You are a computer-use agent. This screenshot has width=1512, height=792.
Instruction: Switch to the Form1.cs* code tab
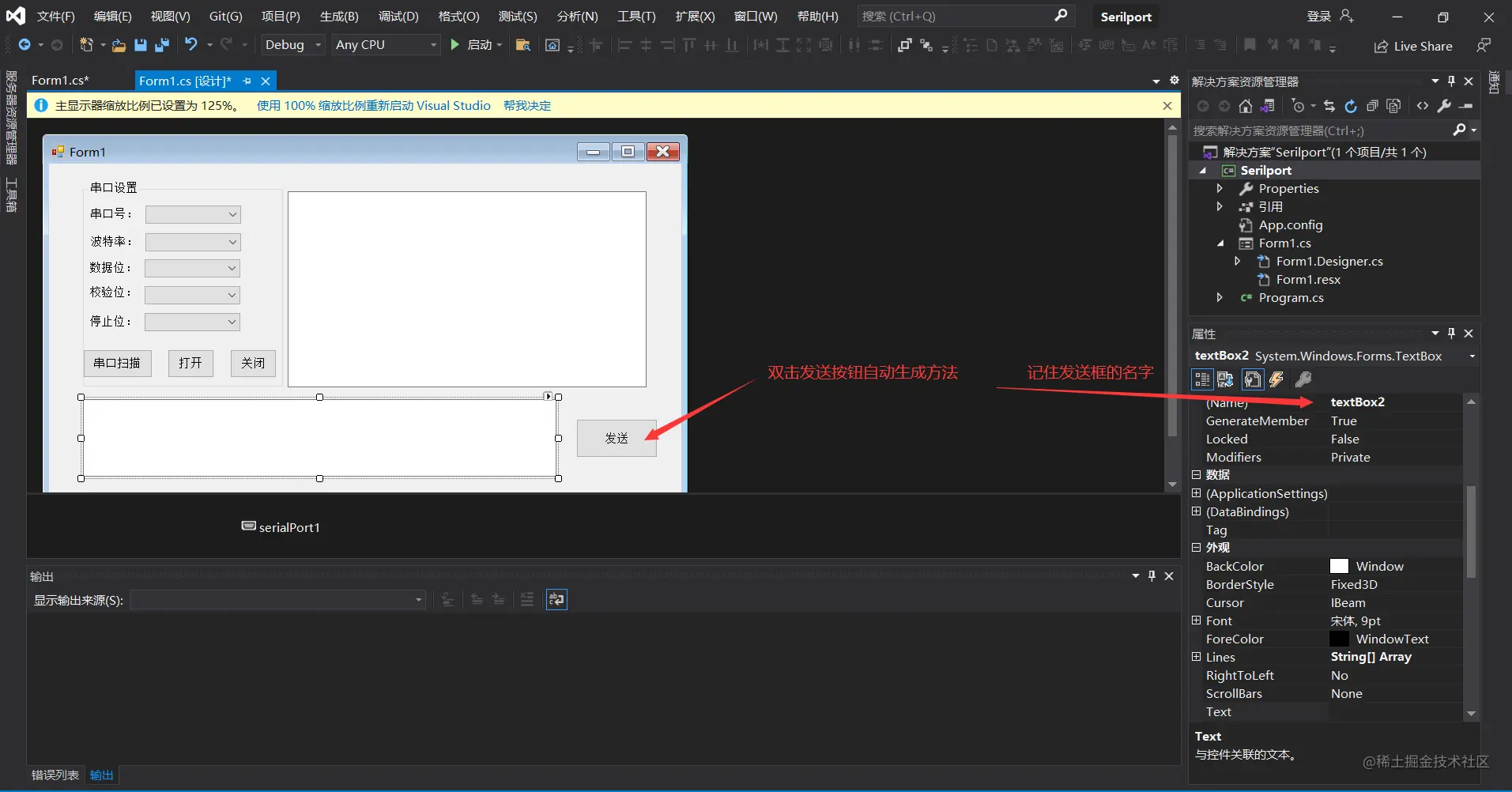pyautogui.click(x=60, y=81)
